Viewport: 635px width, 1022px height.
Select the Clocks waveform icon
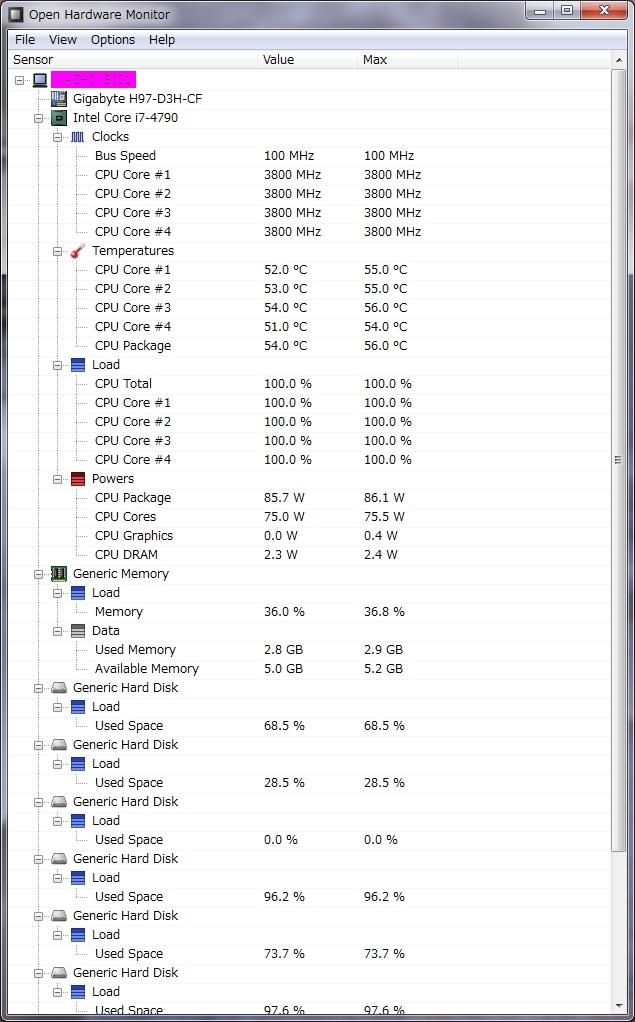click(x=78, y=137)
